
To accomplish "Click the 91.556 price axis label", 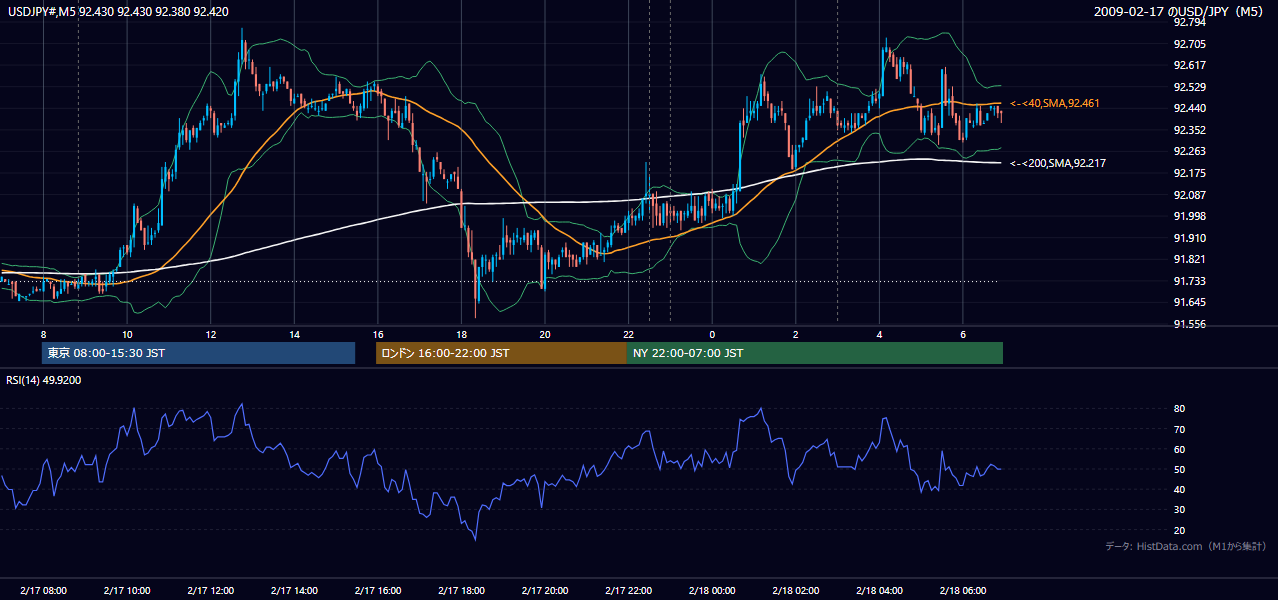I will pyautogui.click(x=1190, y=324).
